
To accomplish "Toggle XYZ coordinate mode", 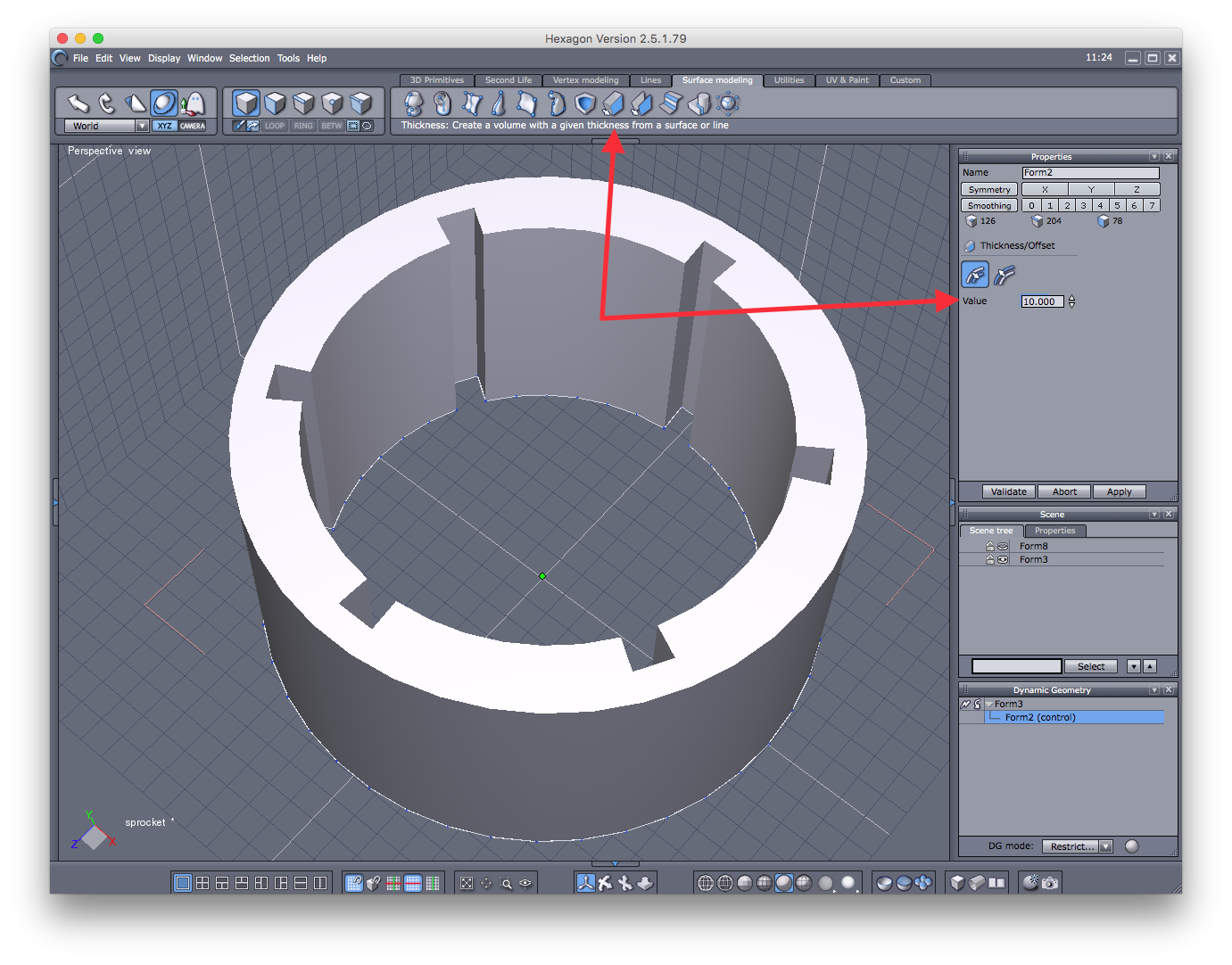I will (x=164, y=126).
